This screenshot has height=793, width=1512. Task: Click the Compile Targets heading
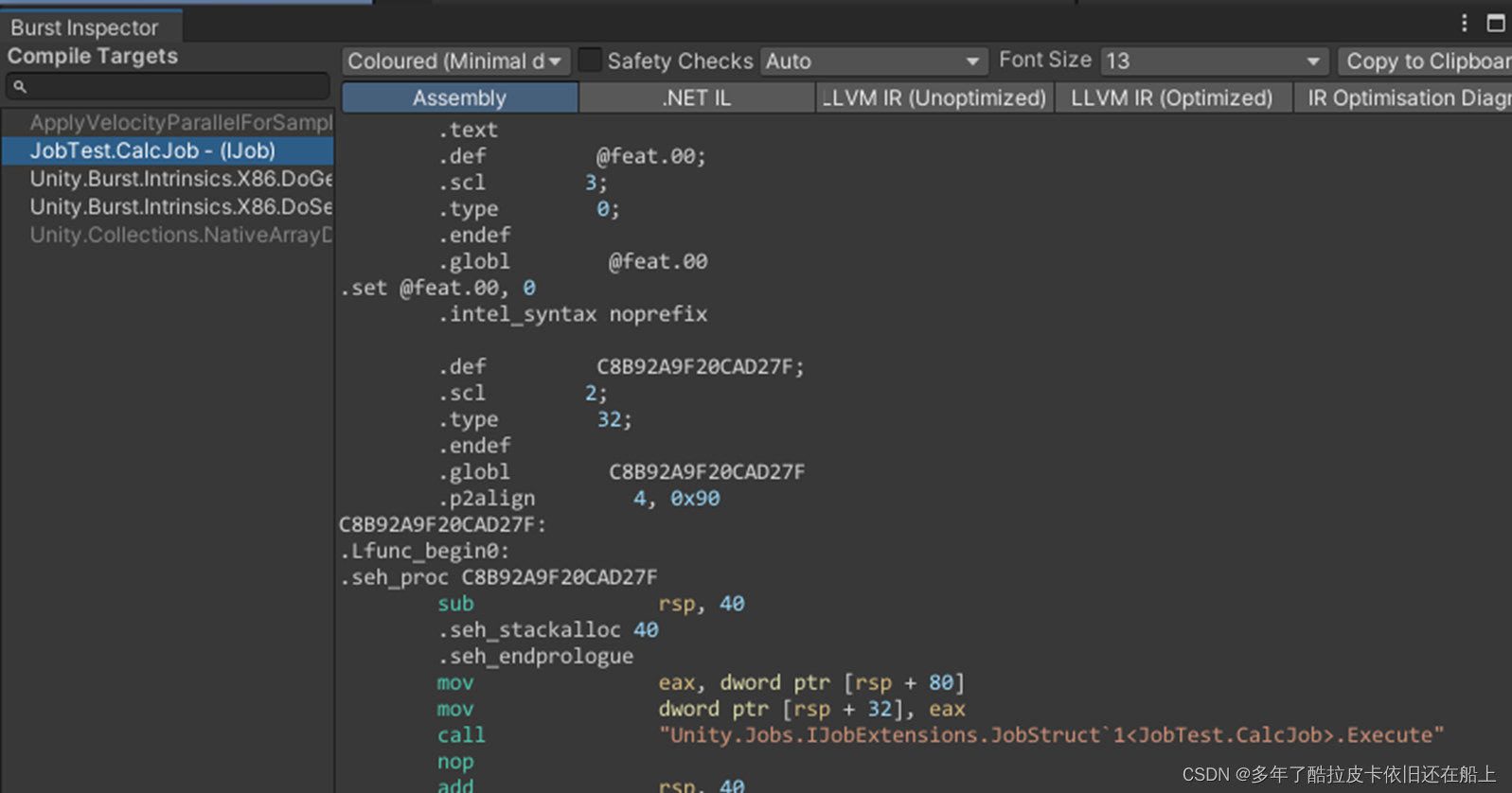pos(93,56)
